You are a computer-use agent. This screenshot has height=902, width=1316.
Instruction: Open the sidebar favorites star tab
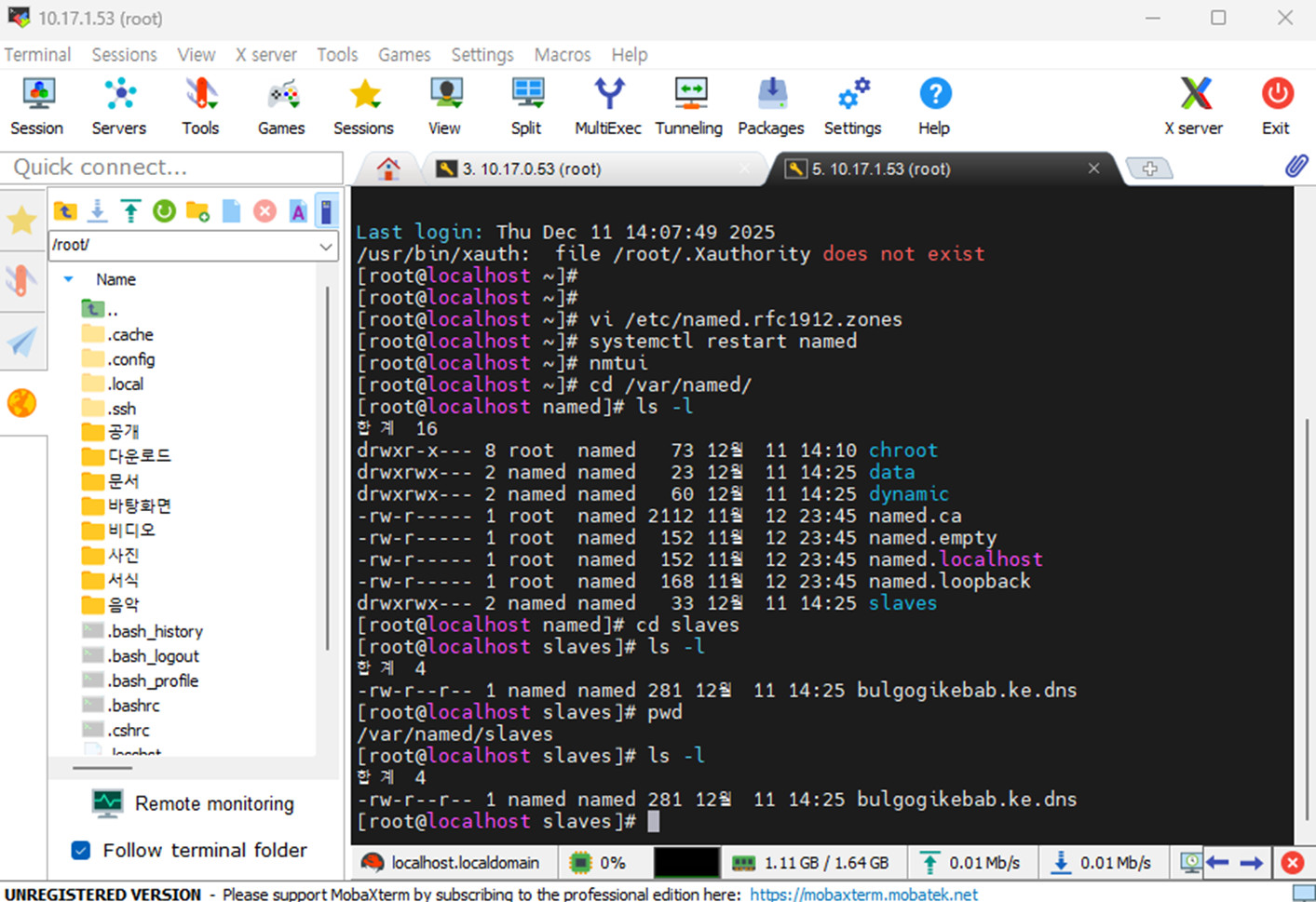21,221
